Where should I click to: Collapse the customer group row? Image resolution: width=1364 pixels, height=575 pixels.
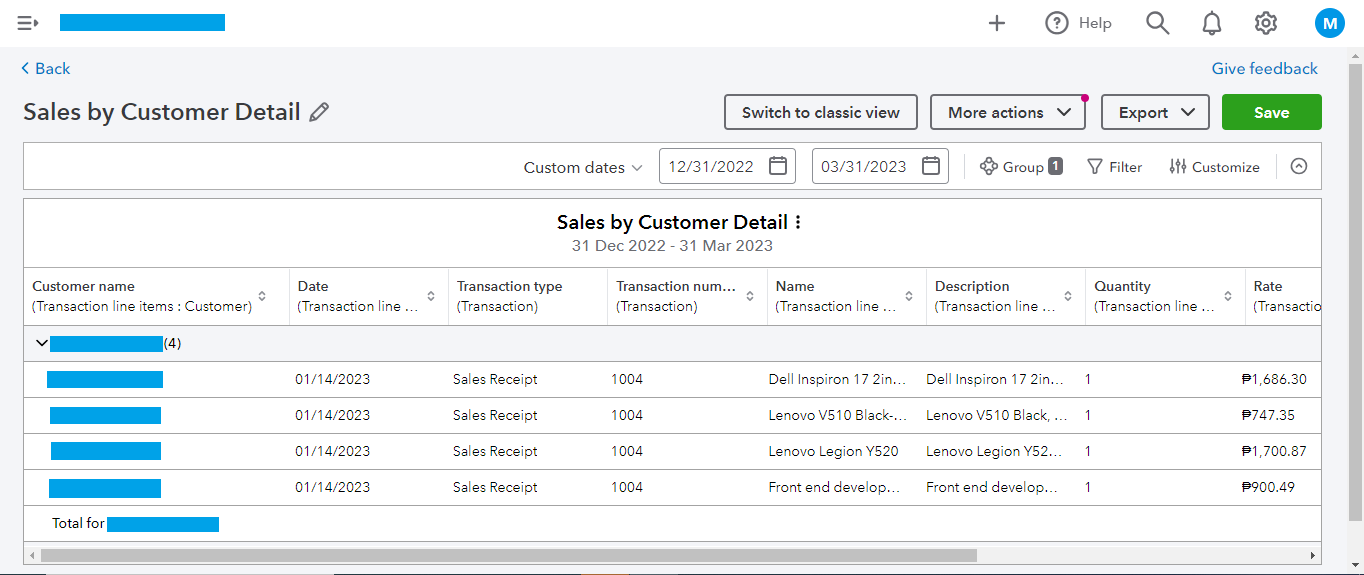(x=41, y=343)
